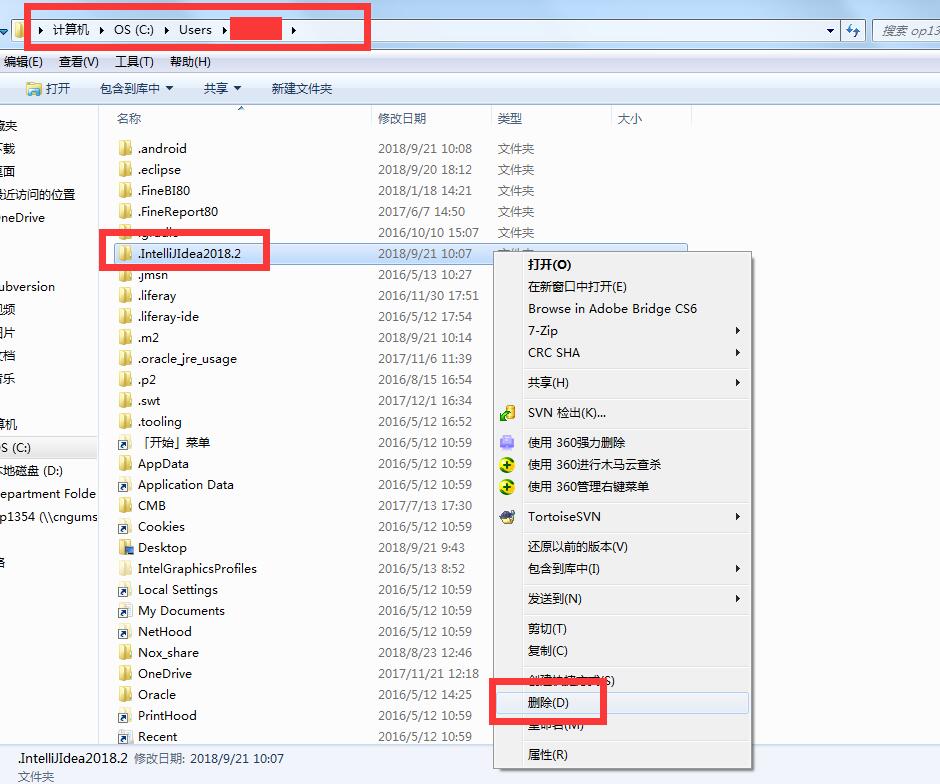Click the 360 force delete icon

(507, 442)
